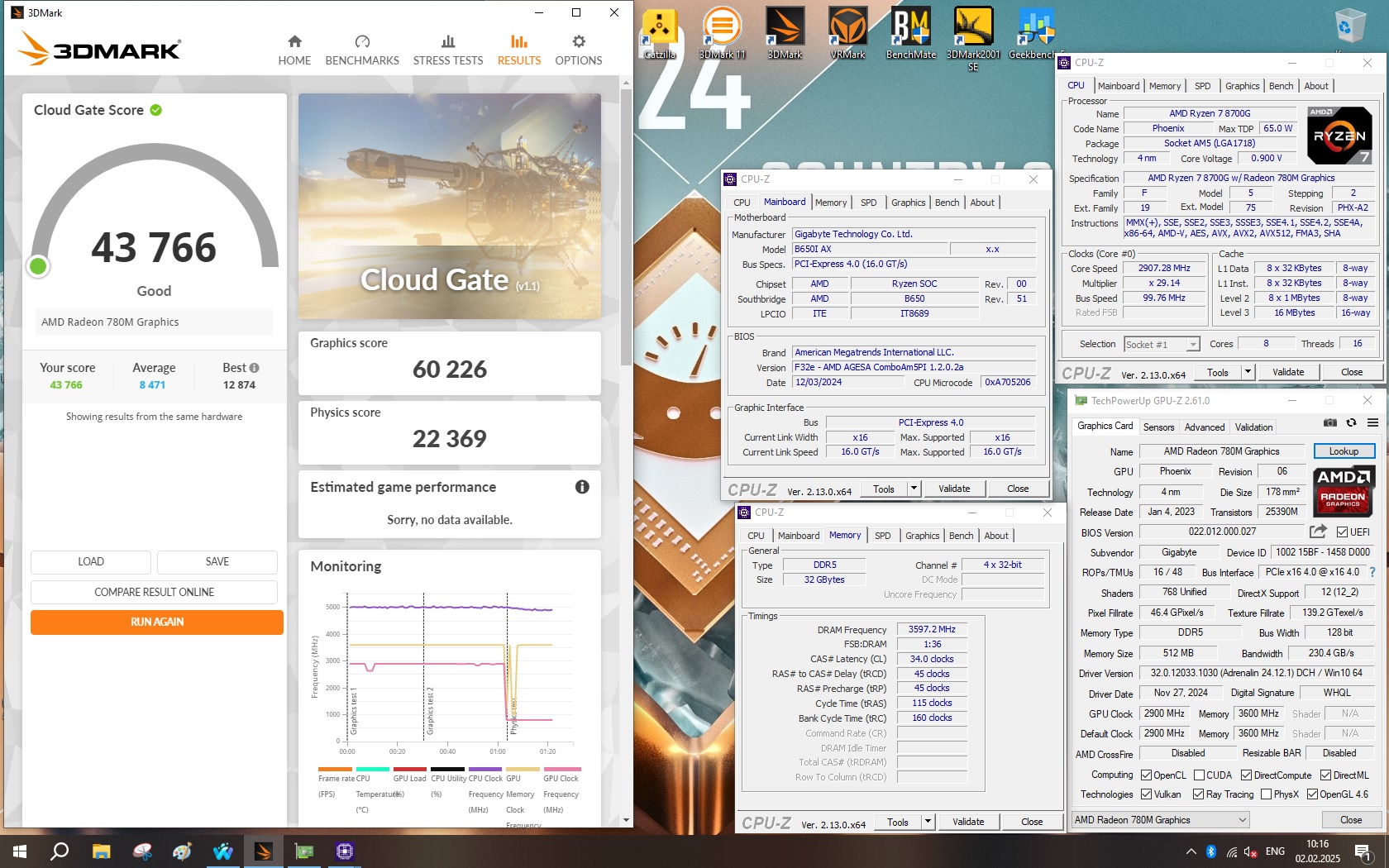Click the LOAD button in 3DMark
1389x868 pixels.
click(91, 561)
